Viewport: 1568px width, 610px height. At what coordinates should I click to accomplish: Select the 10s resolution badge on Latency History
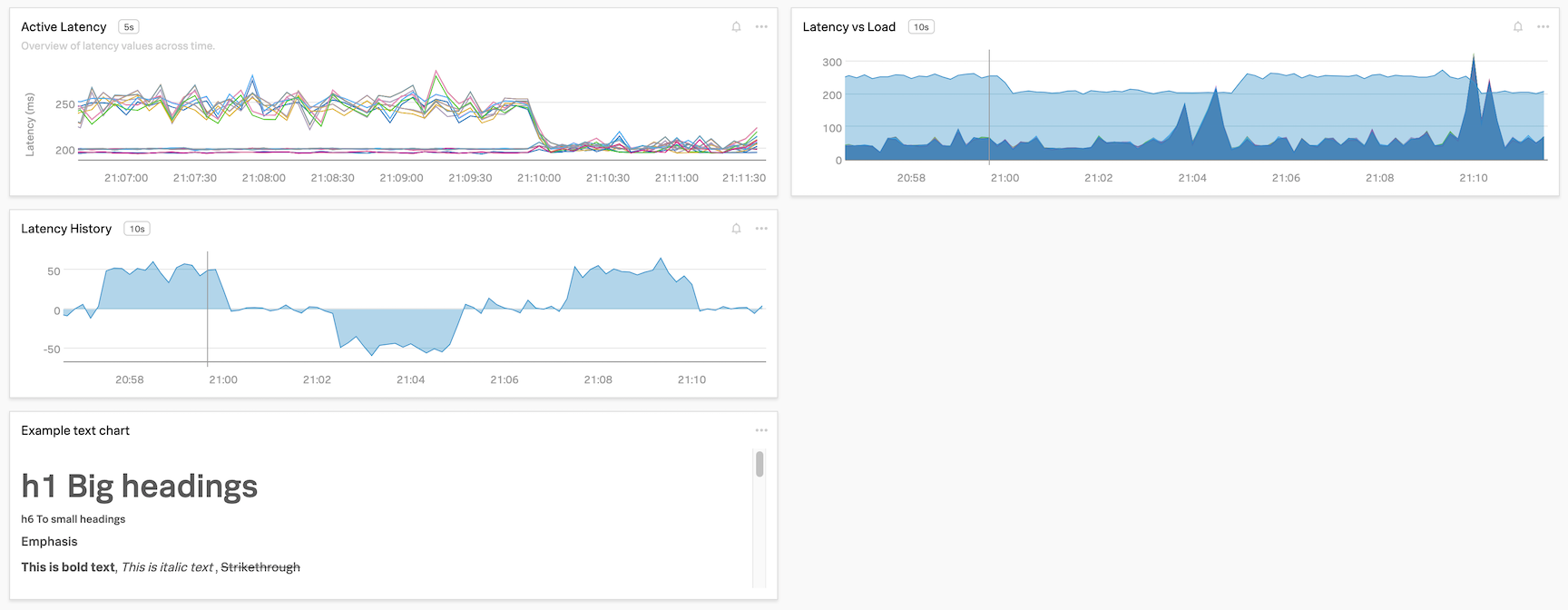tap(137, 229)
